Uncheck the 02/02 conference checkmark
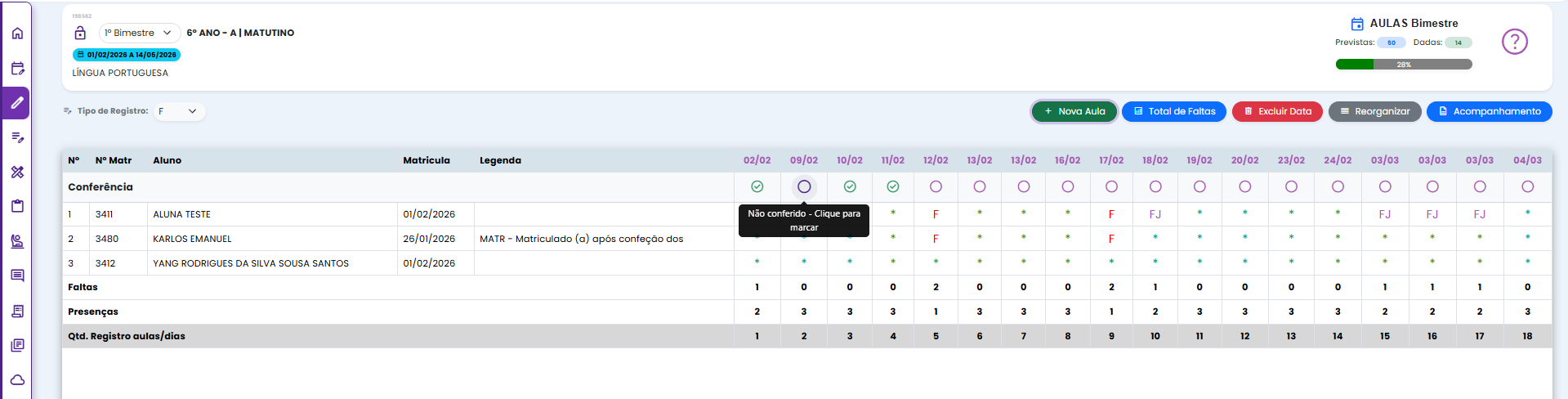The width and height of the screenshot is (1568, 399). [757, 187]
